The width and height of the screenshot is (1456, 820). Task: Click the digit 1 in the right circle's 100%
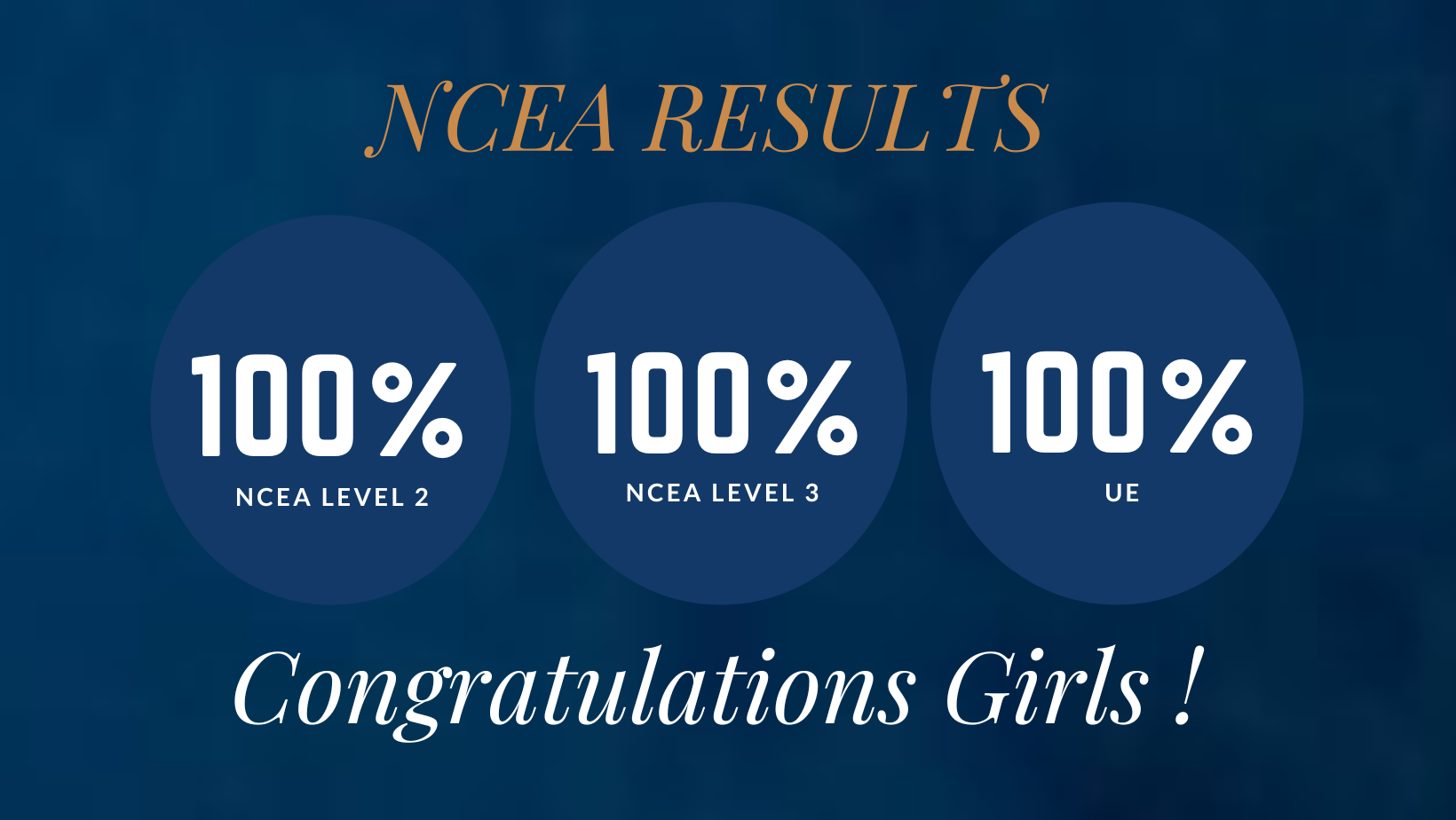pyautogui.click(x=1000, y=402)
